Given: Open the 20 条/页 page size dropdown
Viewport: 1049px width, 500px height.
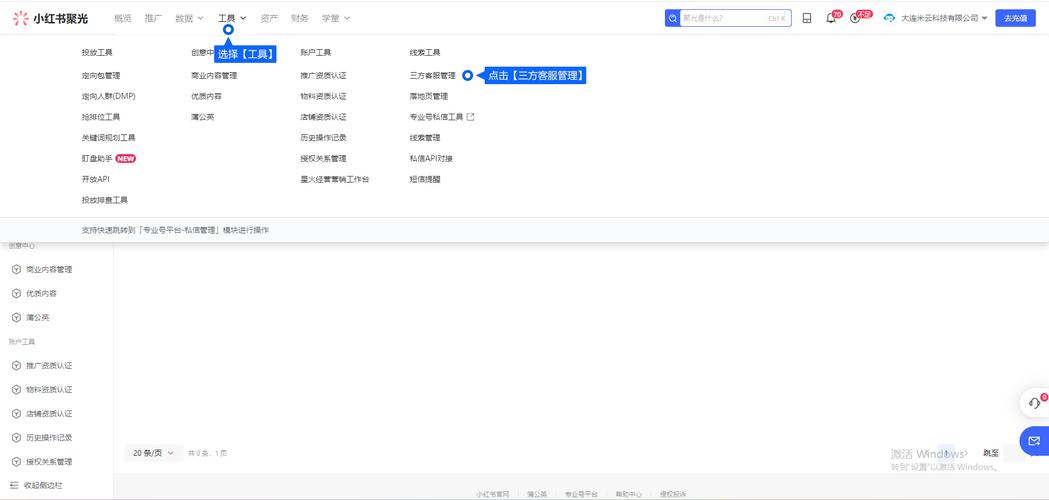Looking at the screenshot, I should click(x=153, y=453).
